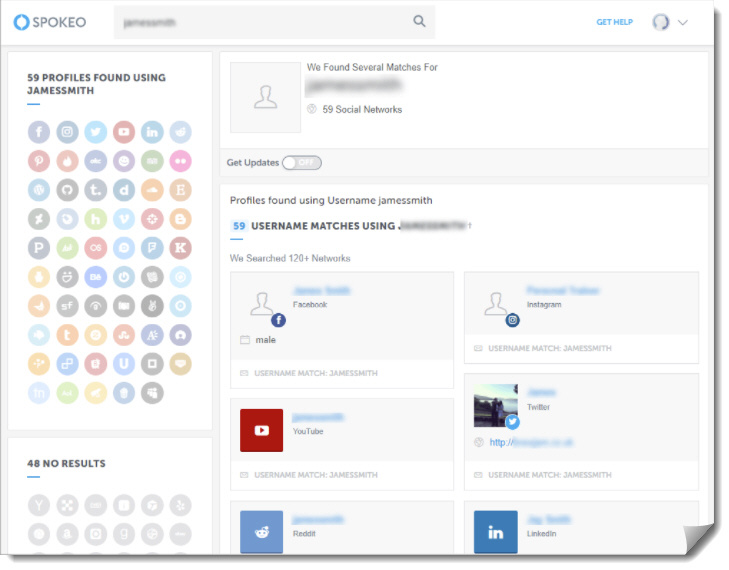Click the blurred name link on Facebook card

(x=322, y=291)
